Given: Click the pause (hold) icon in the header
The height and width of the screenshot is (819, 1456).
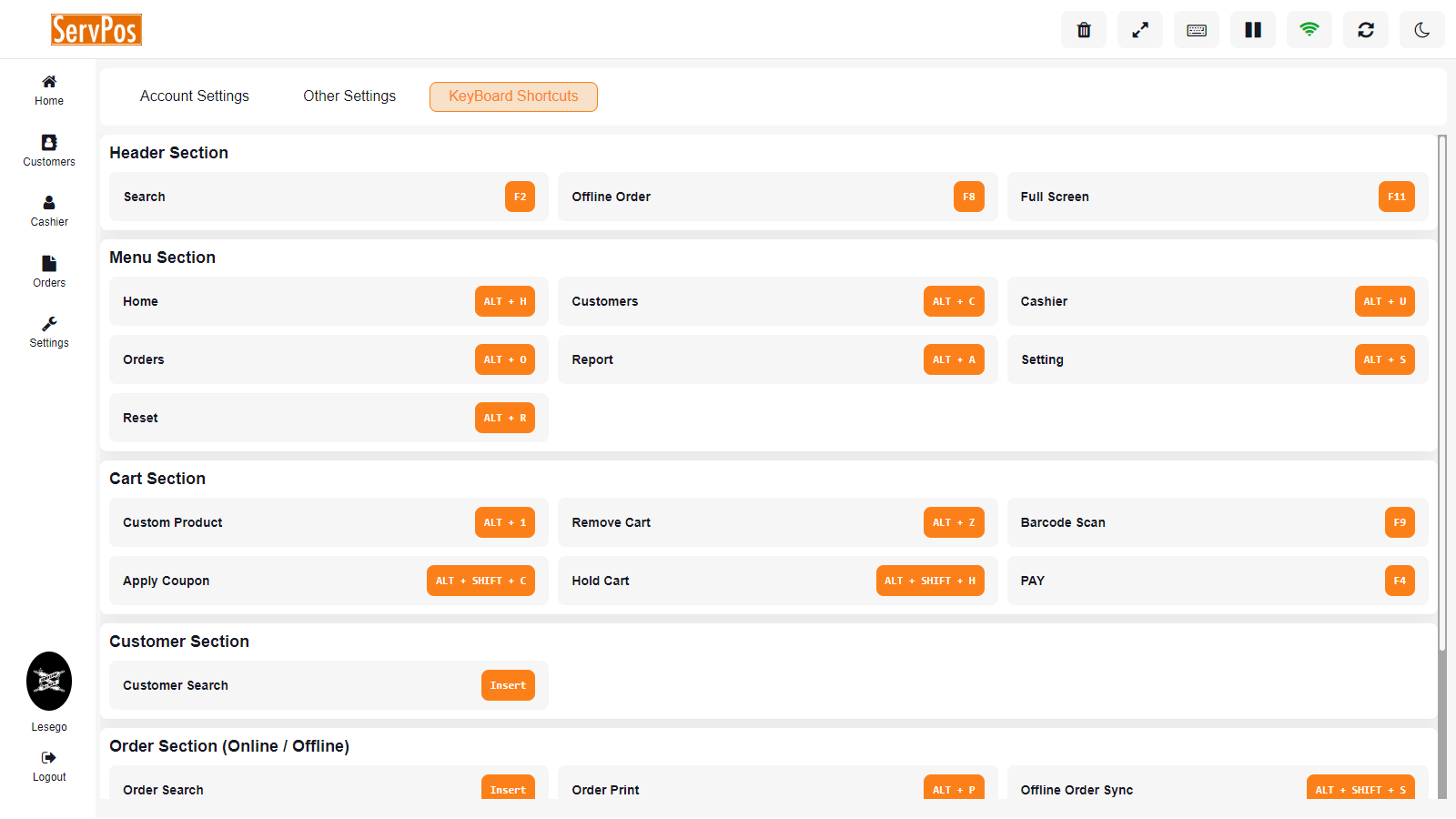Looking at the screenshot, I should (x=1253, y=30).
